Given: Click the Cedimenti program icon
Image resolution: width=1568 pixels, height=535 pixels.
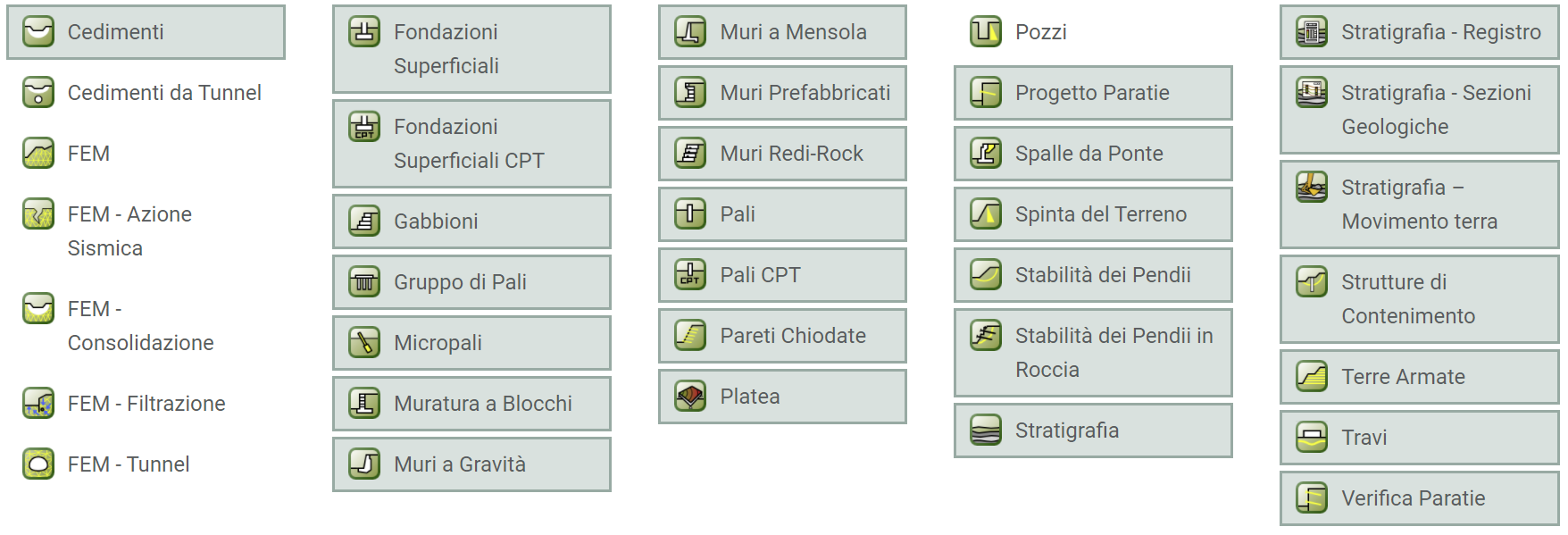Looking at the screenshot, I should click(38, 32).
